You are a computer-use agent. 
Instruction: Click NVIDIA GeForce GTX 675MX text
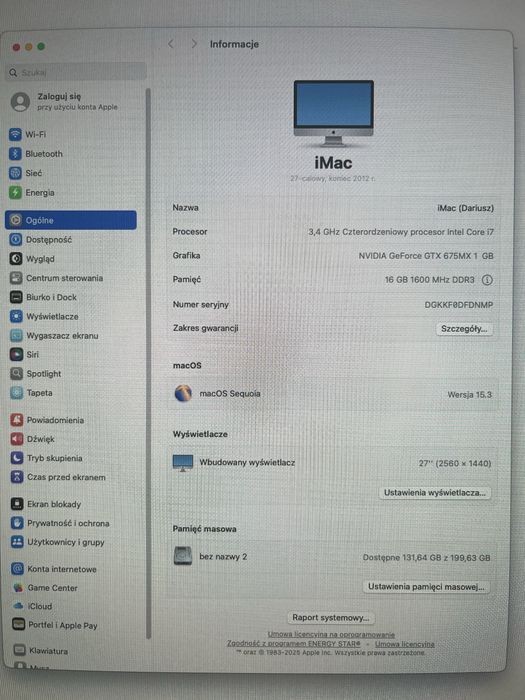(x=426, y=256)
